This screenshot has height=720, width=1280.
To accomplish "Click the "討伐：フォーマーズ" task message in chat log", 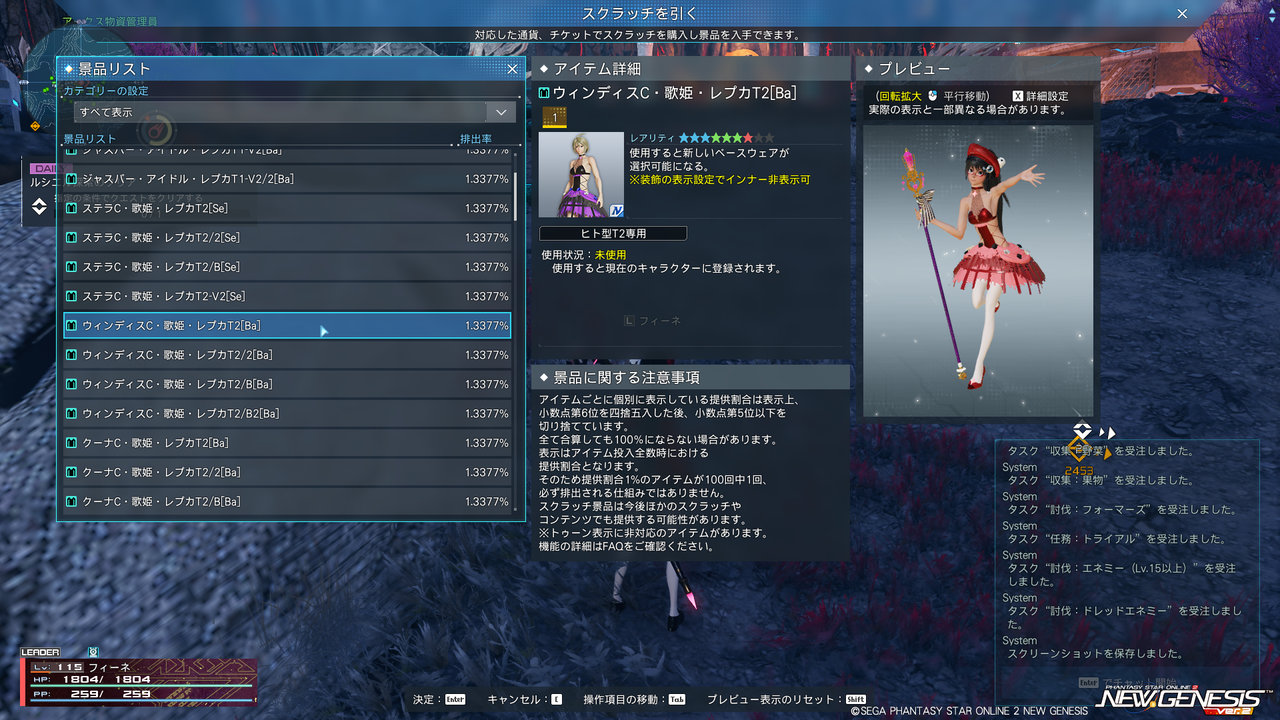I will (1123, 509).
